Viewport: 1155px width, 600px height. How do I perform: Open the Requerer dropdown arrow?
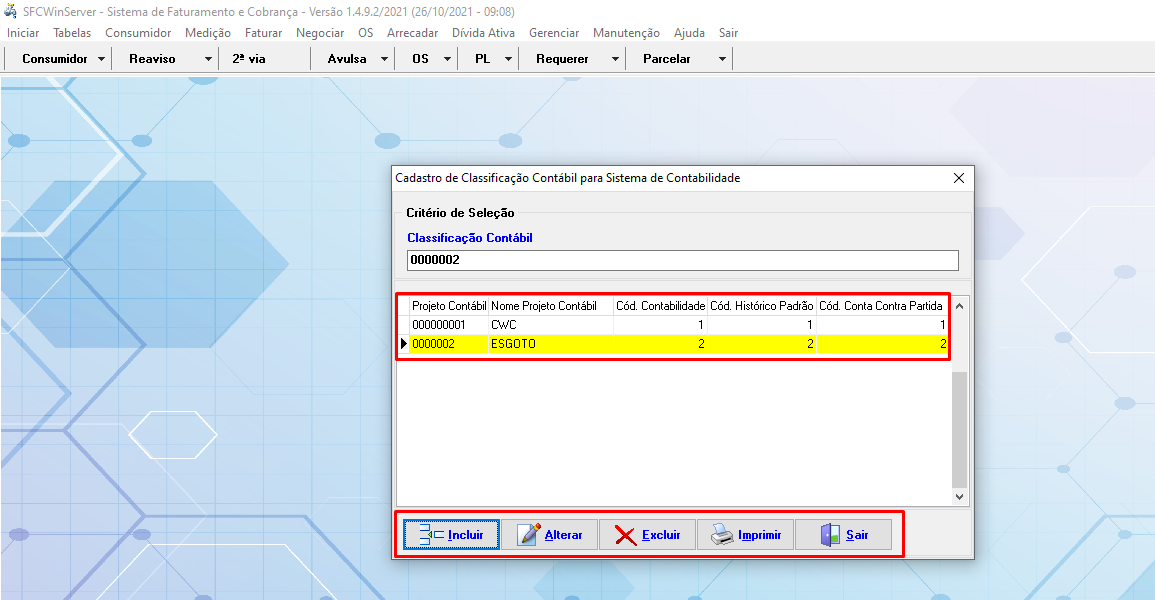[x=615, y=59]
